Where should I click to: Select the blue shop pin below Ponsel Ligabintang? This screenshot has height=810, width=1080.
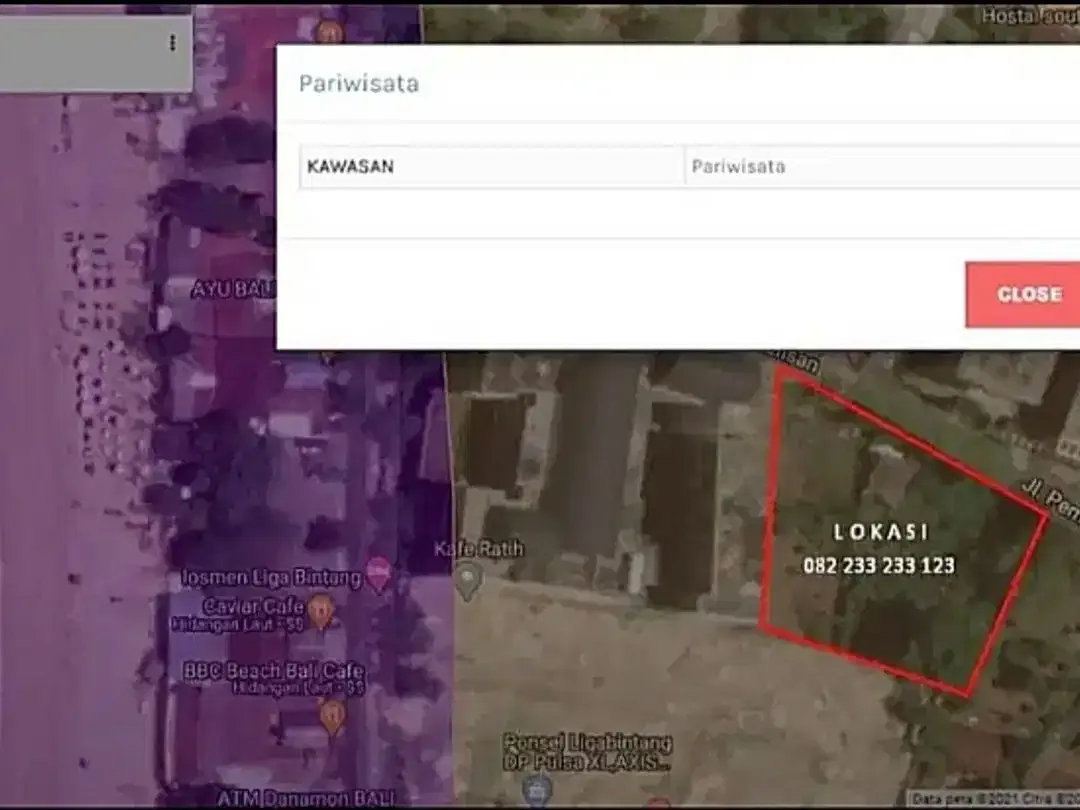point(537,789)
